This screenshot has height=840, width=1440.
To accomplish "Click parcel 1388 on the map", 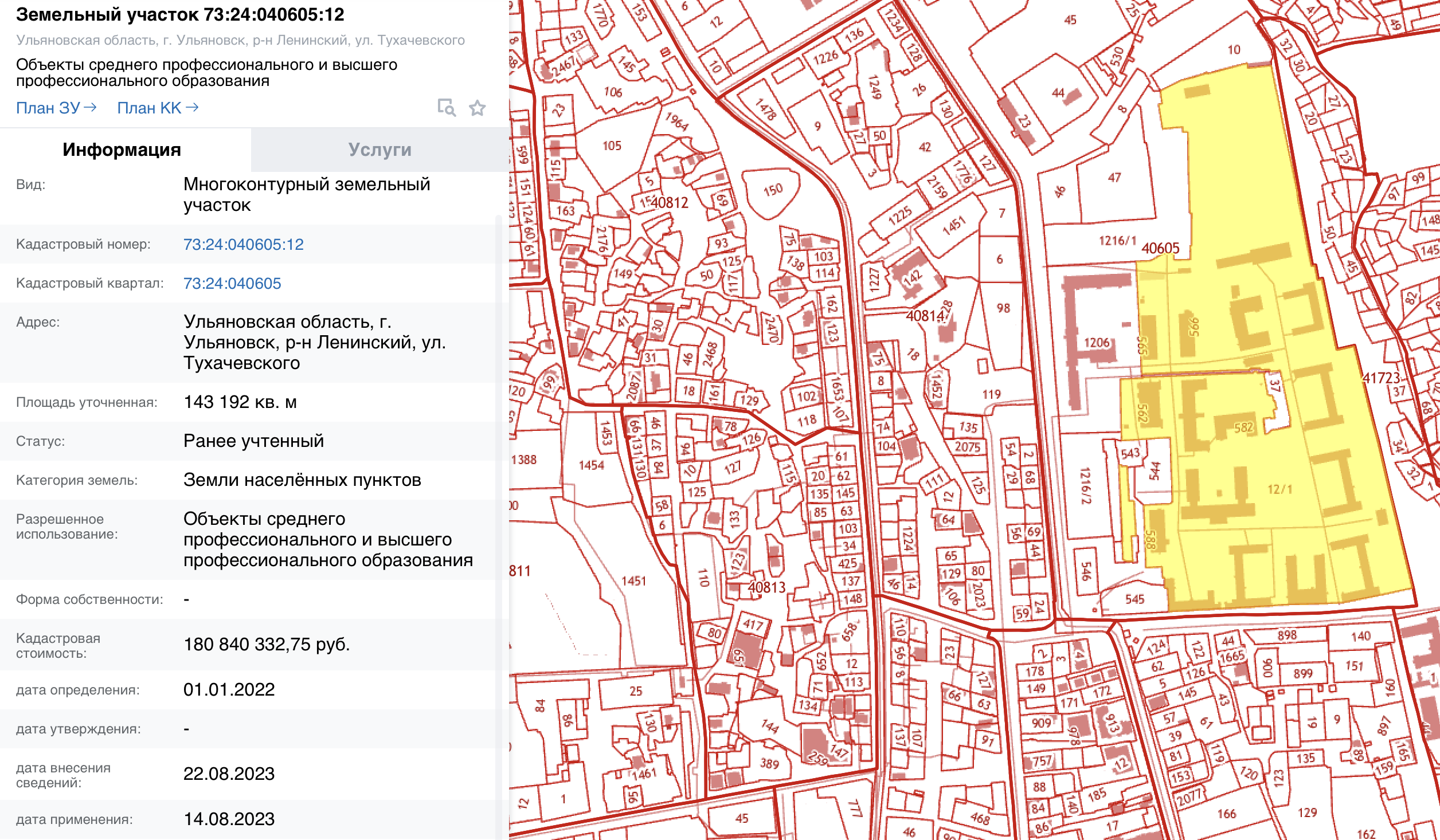I will coord(523,460).
